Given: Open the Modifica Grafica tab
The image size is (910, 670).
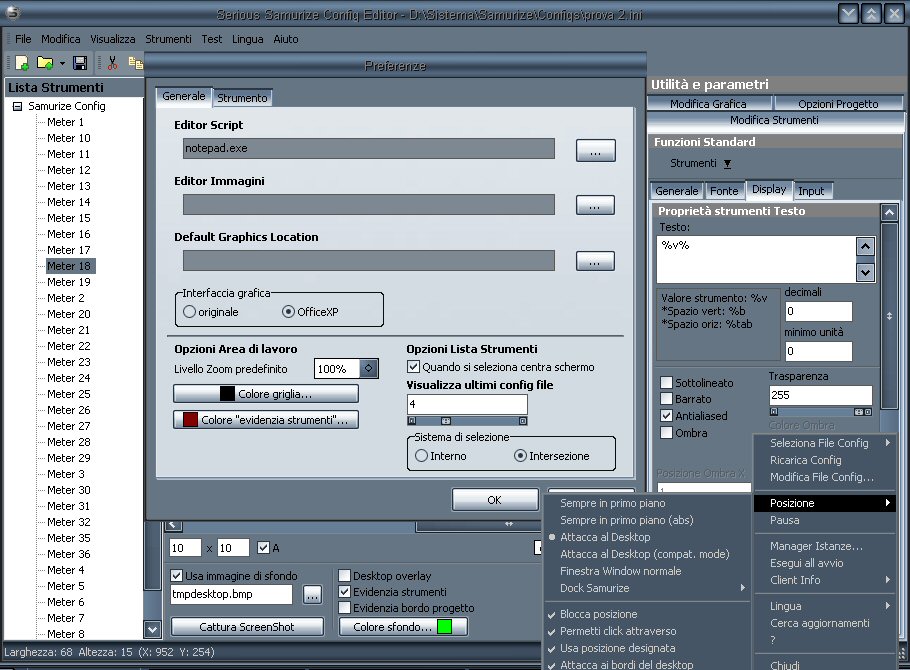Looking at the screenshot, I should point(709,104).
